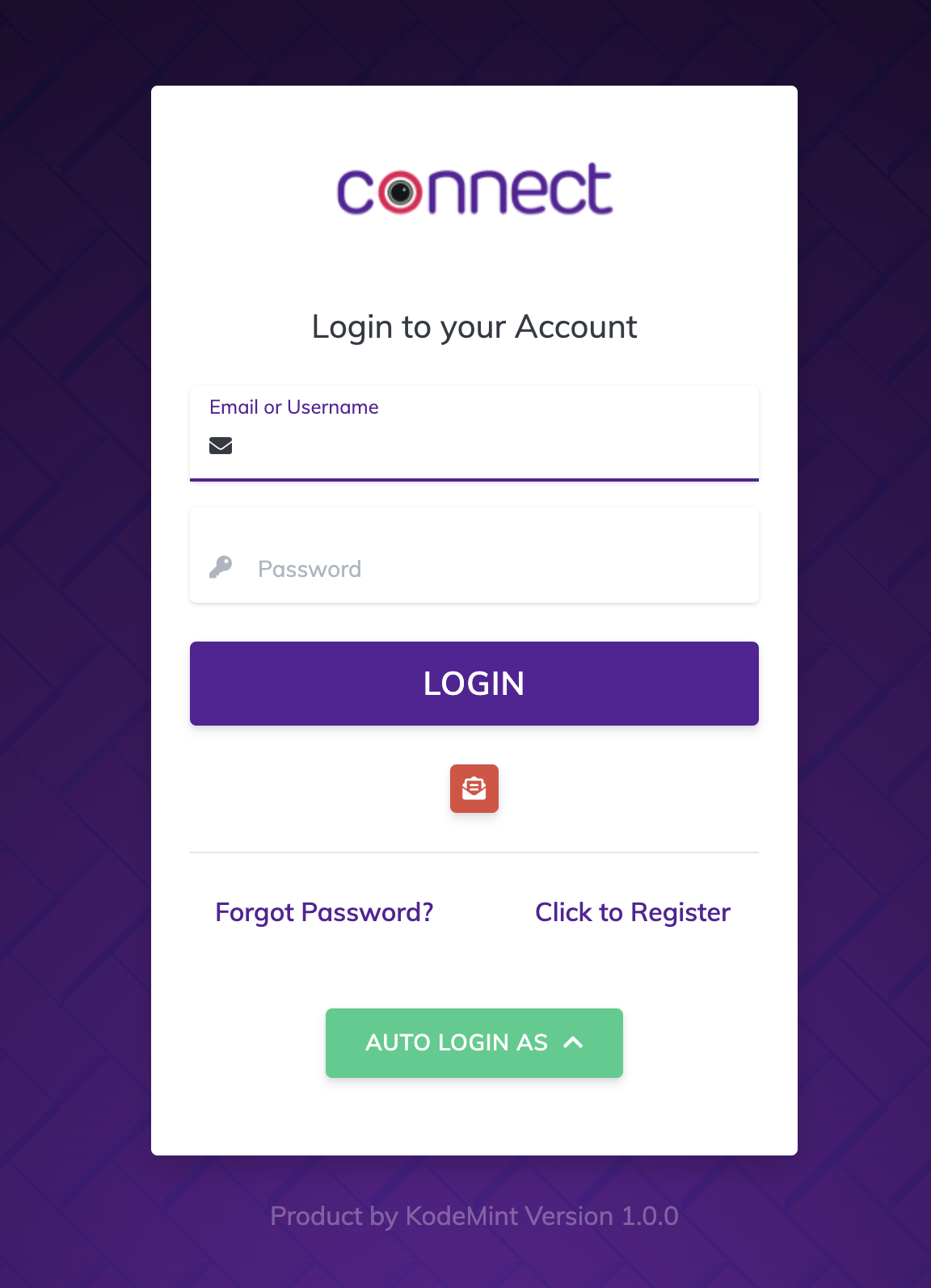
Task: Click the upward chevron on AUTO LOGIN AS
Action: 573,1042
